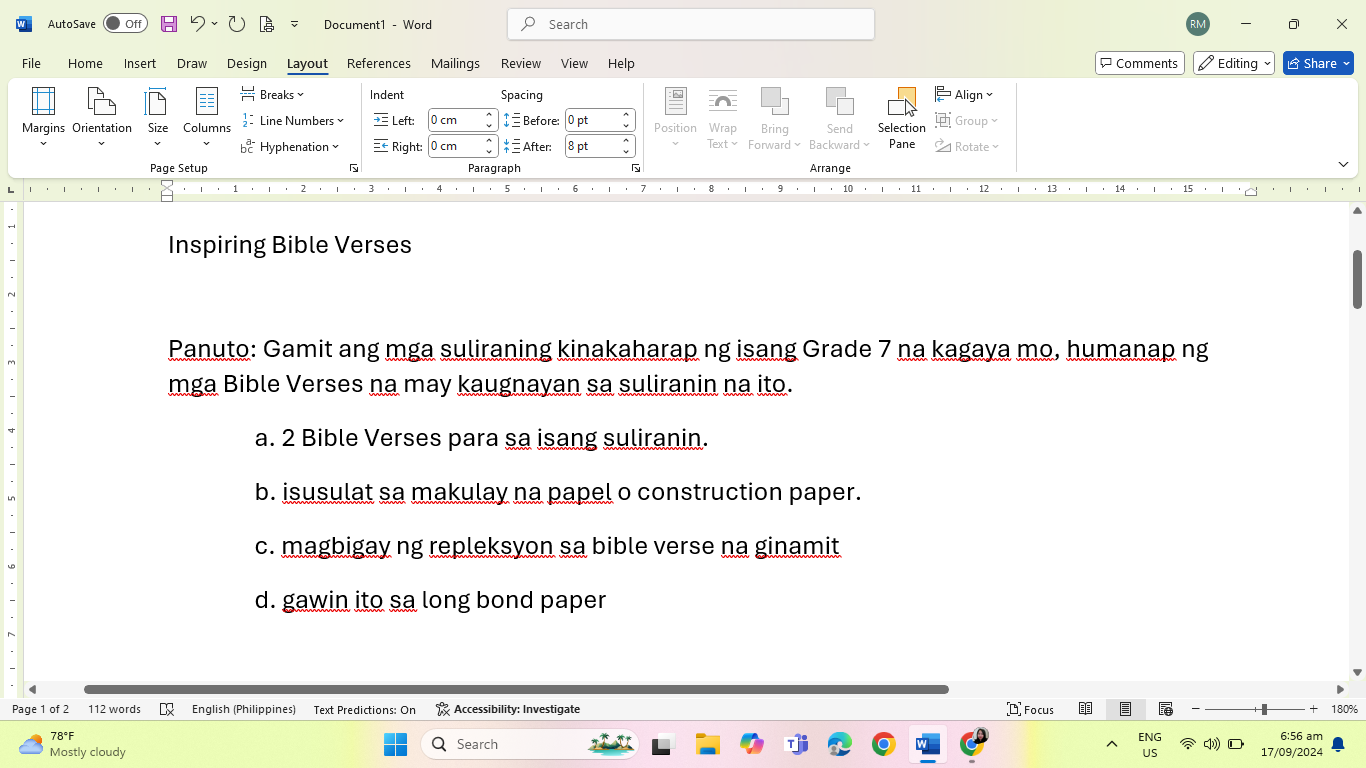Click the word count in status bar
Viewport: 1366px width, 768px height.
point(114,709)
